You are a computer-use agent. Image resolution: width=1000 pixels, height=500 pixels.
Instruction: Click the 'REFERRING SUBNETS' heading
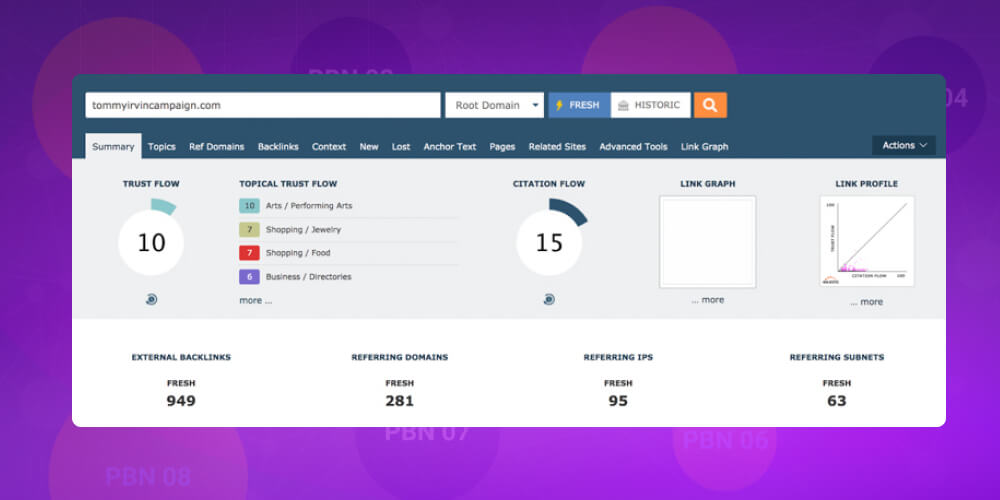[x=837, y=357]
